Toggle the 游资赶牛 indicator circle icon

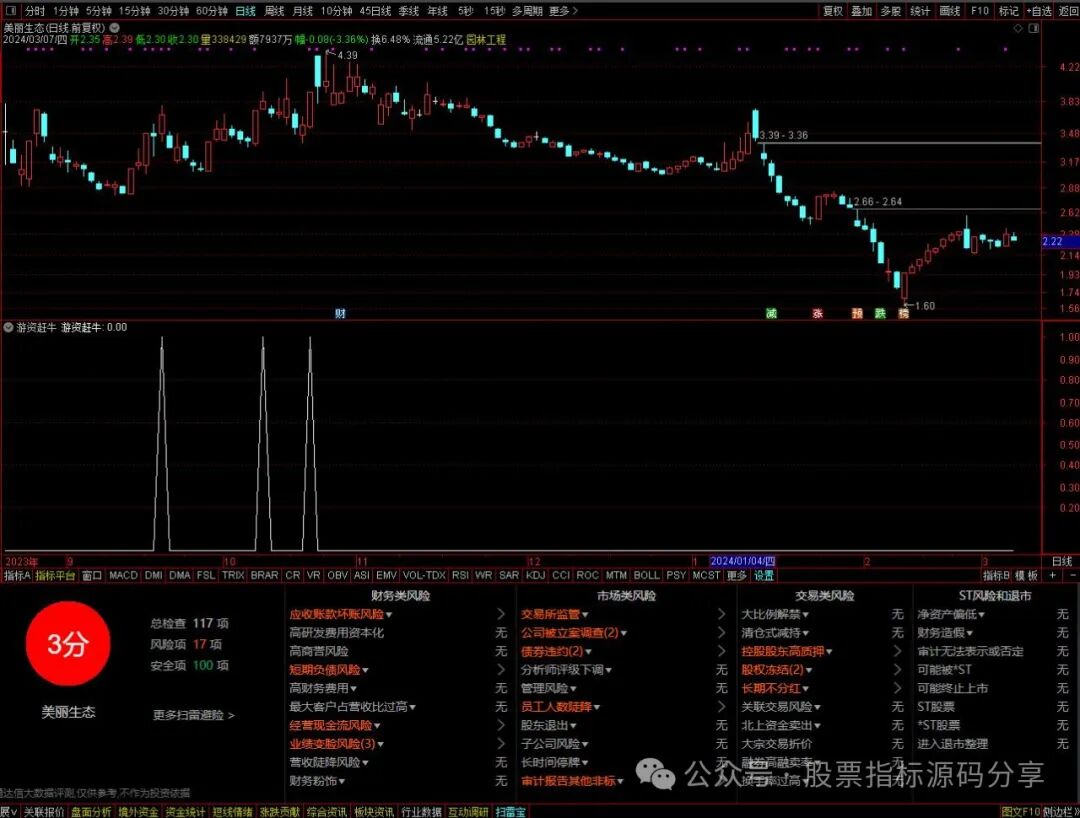click(x=8, y=327)
